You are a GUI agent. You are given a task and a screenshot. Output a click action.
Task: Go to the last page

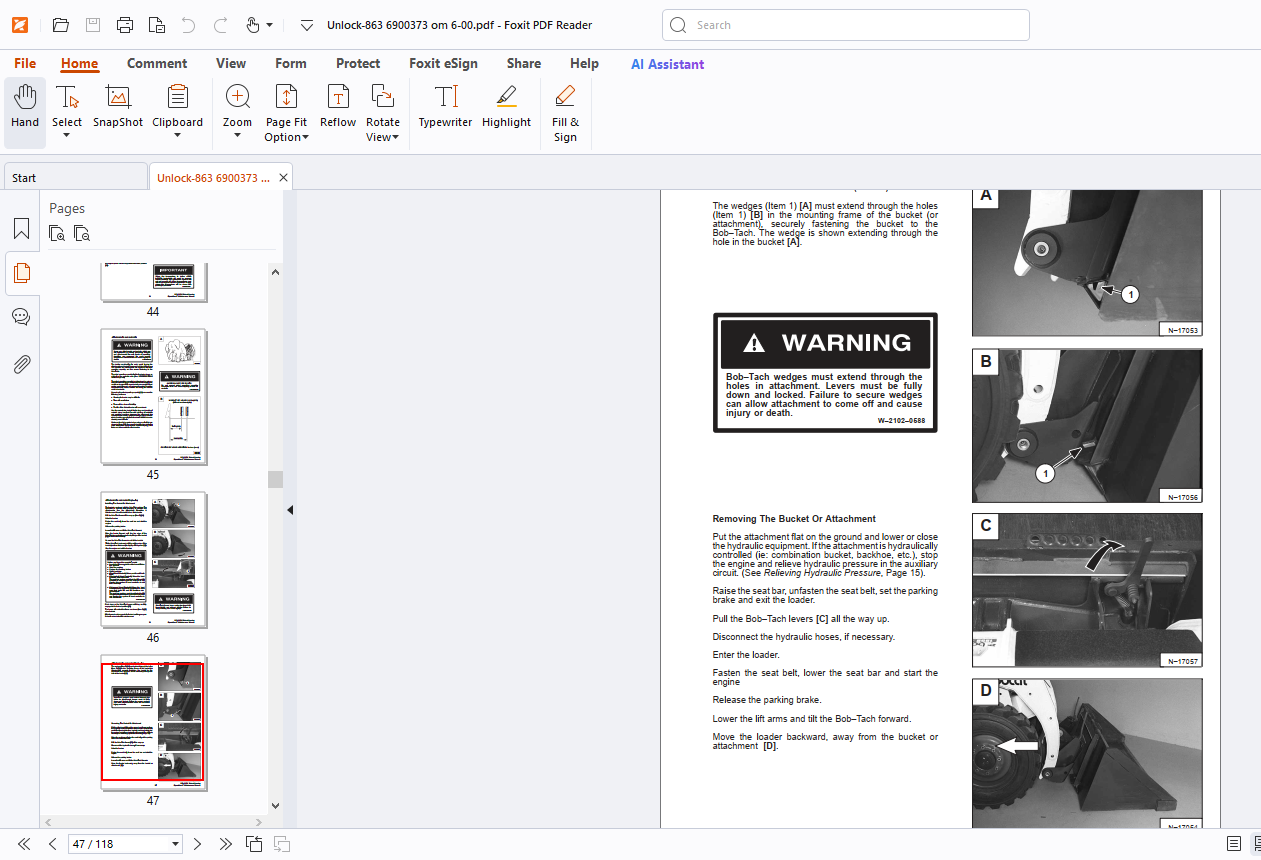(226, 844)
